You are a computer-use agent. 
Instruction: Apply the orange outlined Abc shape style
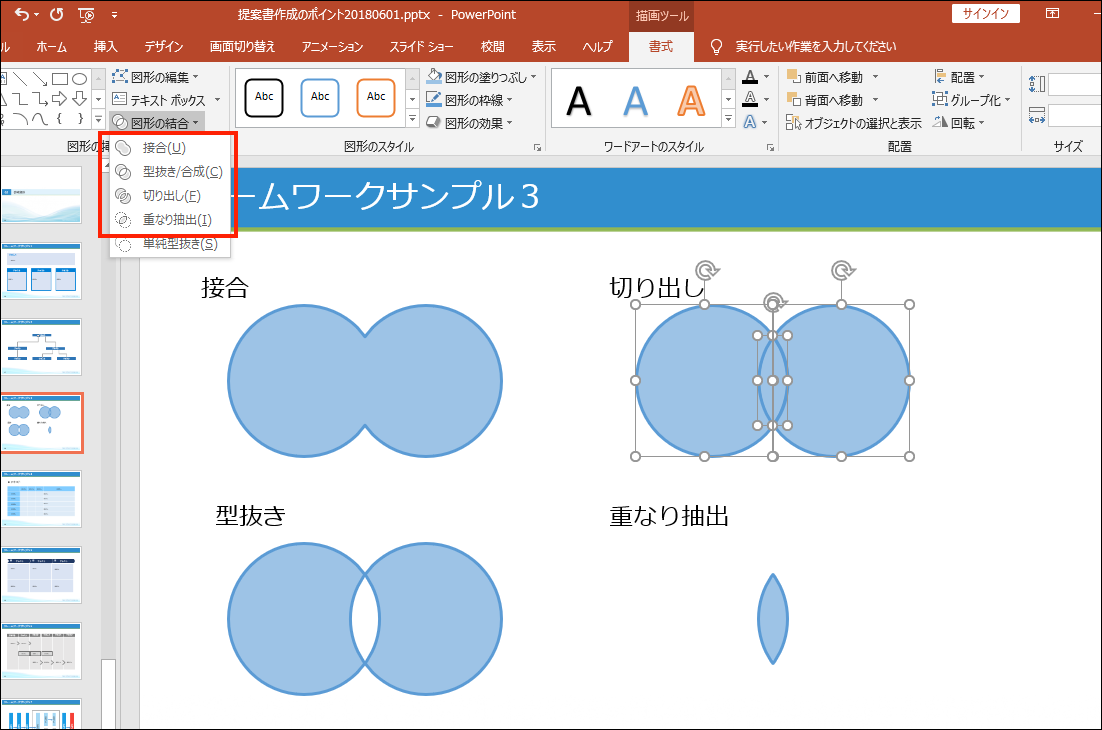pos(376,97)
